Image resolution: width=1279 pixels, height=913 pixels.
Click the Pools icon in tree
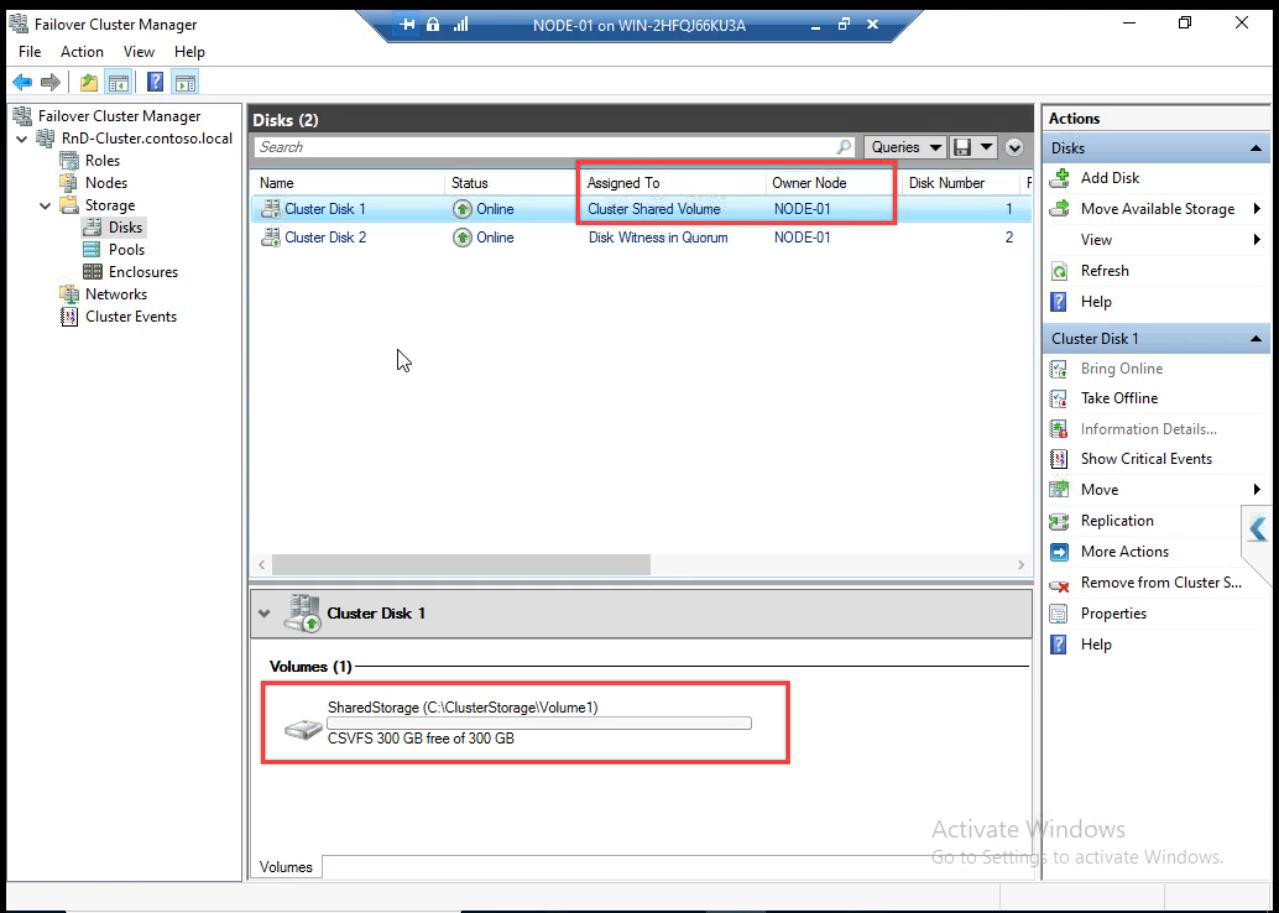[x=92, y=250]
